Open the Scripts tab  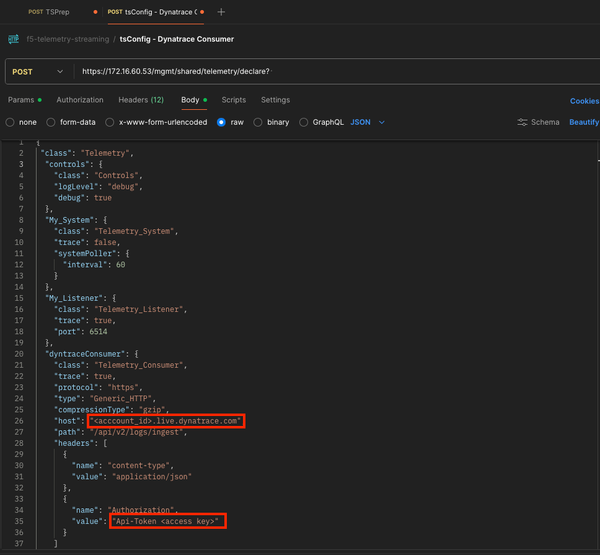[234, 100]
